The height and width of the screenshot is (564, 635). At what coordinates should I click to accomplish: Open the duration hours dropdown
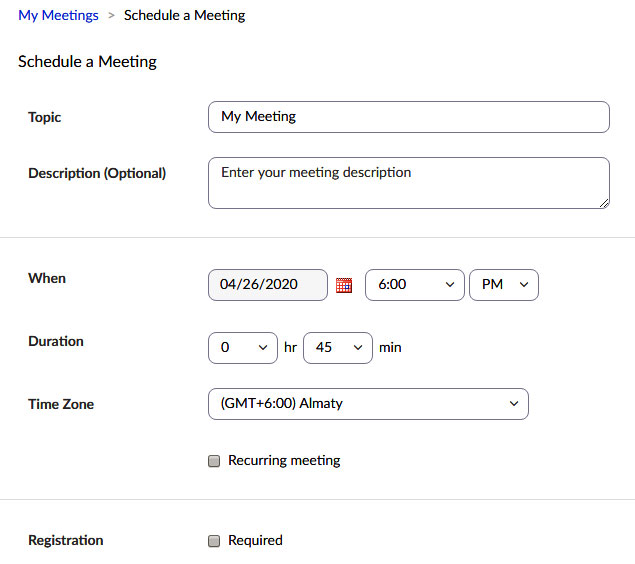(243, 348)
